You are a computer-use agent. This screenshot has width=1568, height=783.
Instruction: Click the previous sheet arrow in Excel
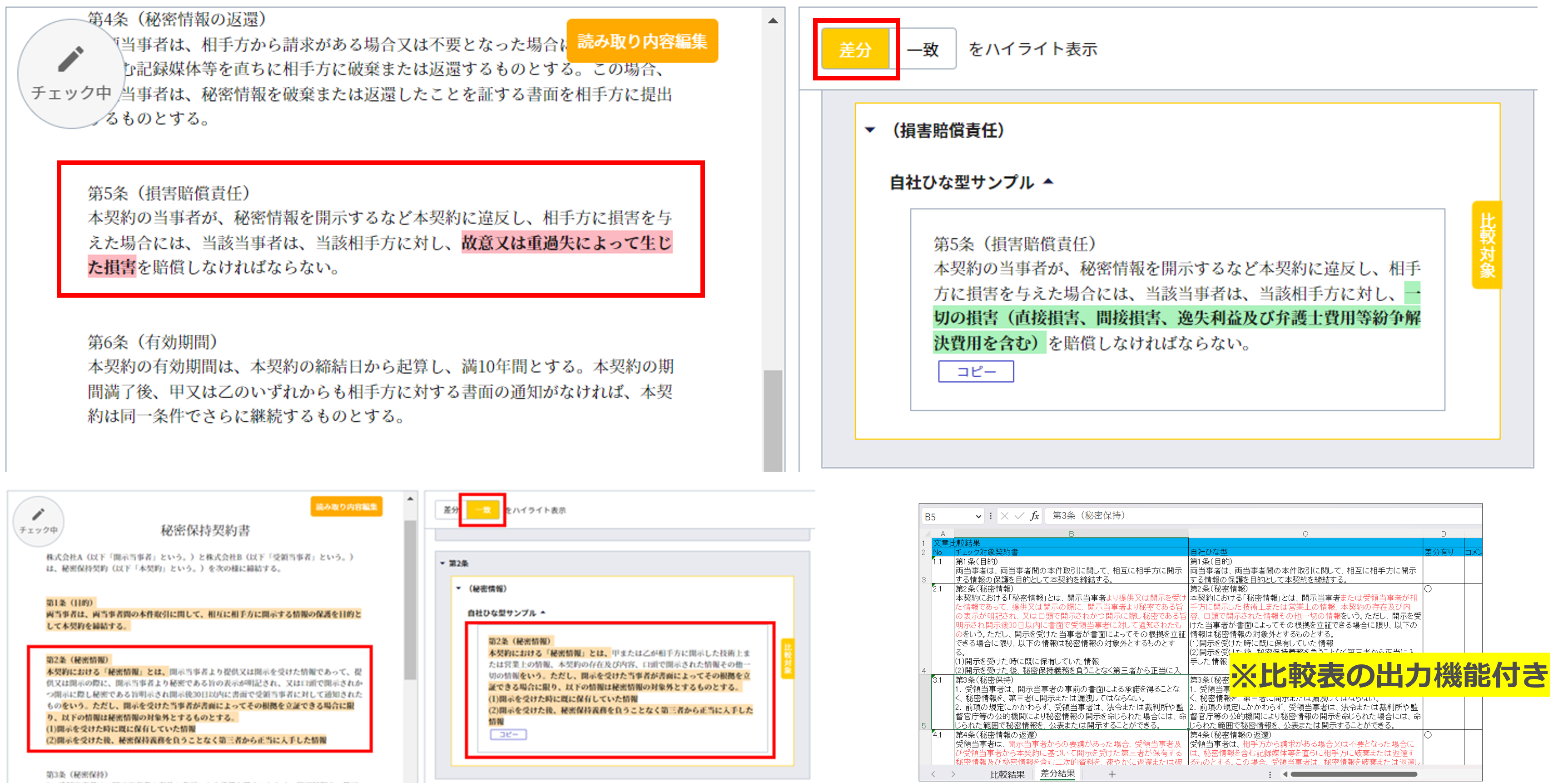(933, 774)
